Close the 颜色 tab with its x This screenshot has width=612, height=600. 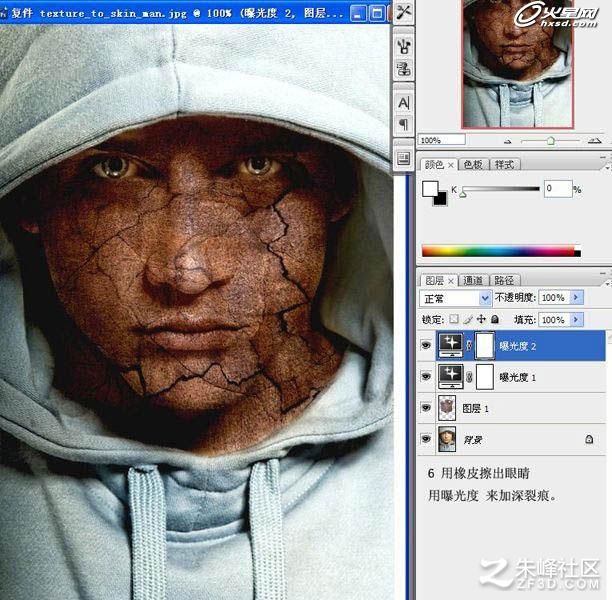point(451,165)
